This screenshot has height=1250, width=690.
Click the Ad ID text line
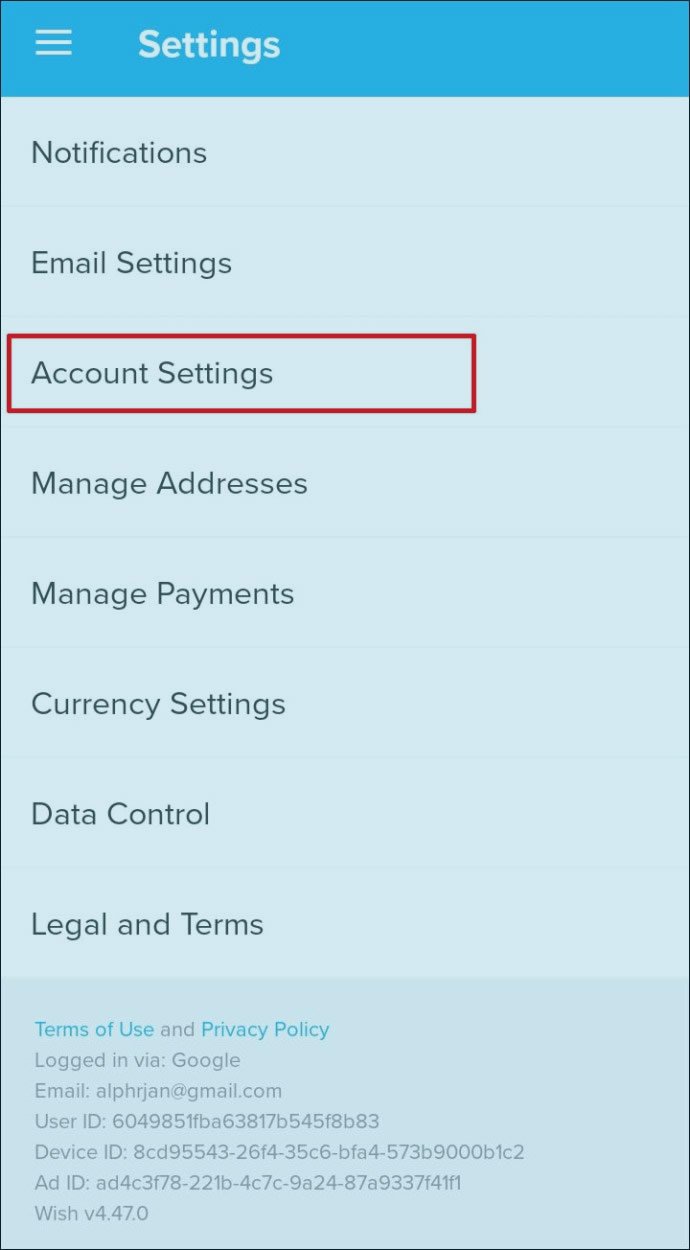point(247,1184)
